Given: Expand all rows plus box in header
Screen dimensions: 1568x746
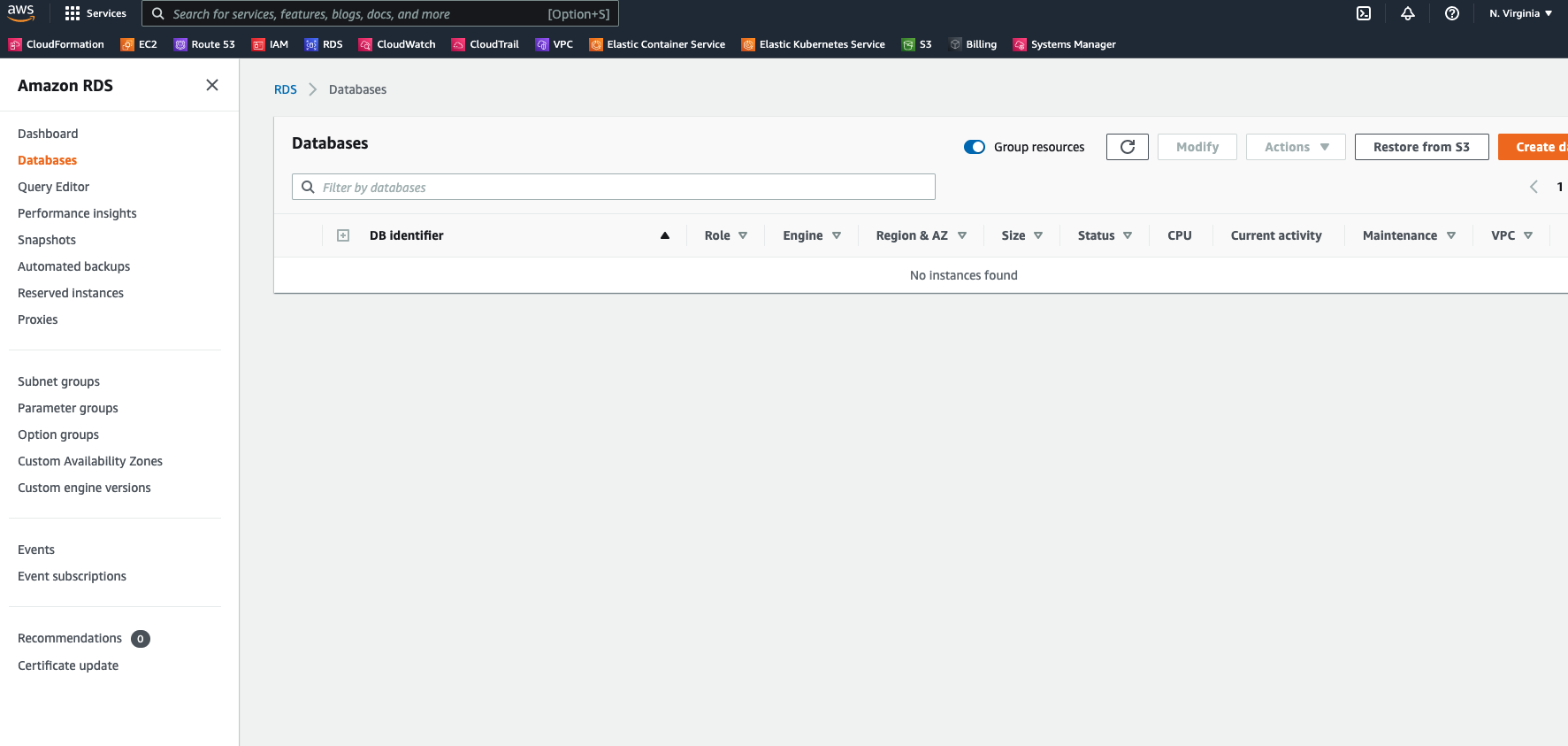Looking at the screenshot, I should (343, 235).
